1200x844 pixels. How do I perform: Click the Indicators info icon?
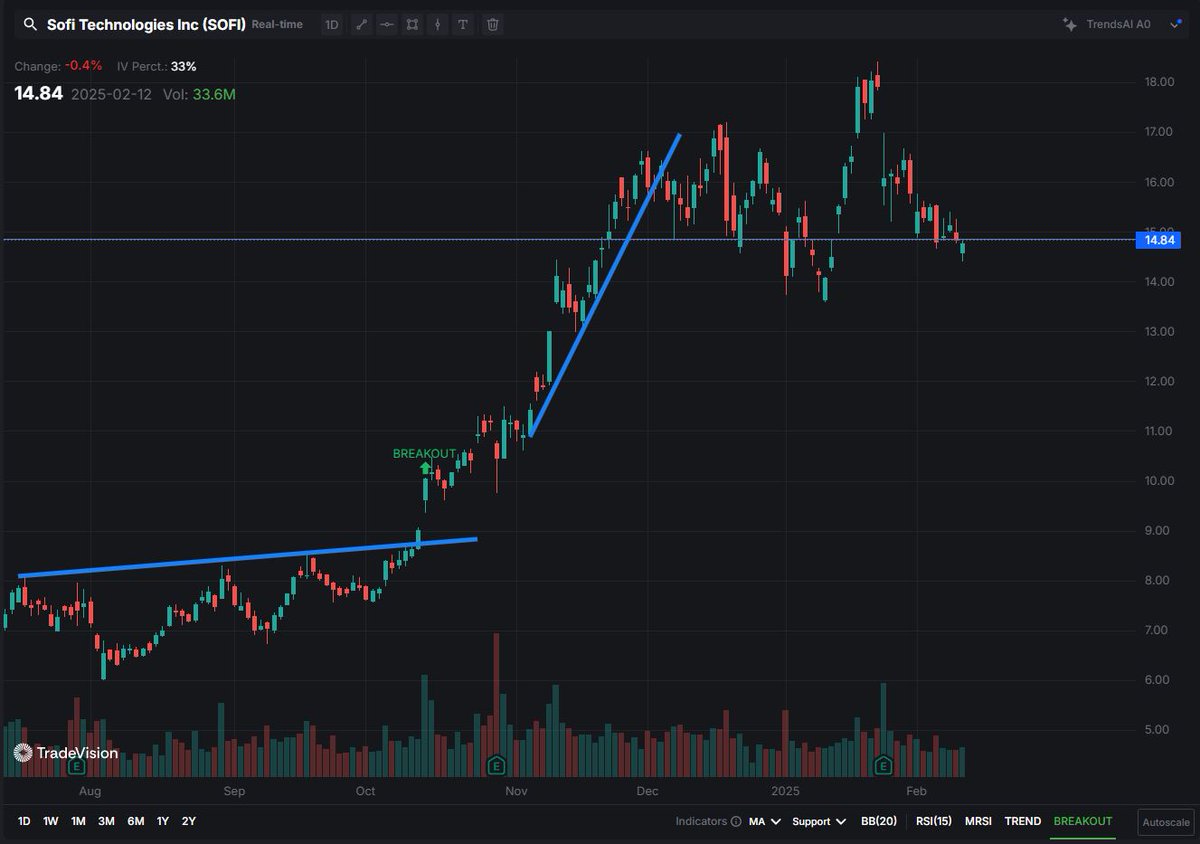coord(734,821)
